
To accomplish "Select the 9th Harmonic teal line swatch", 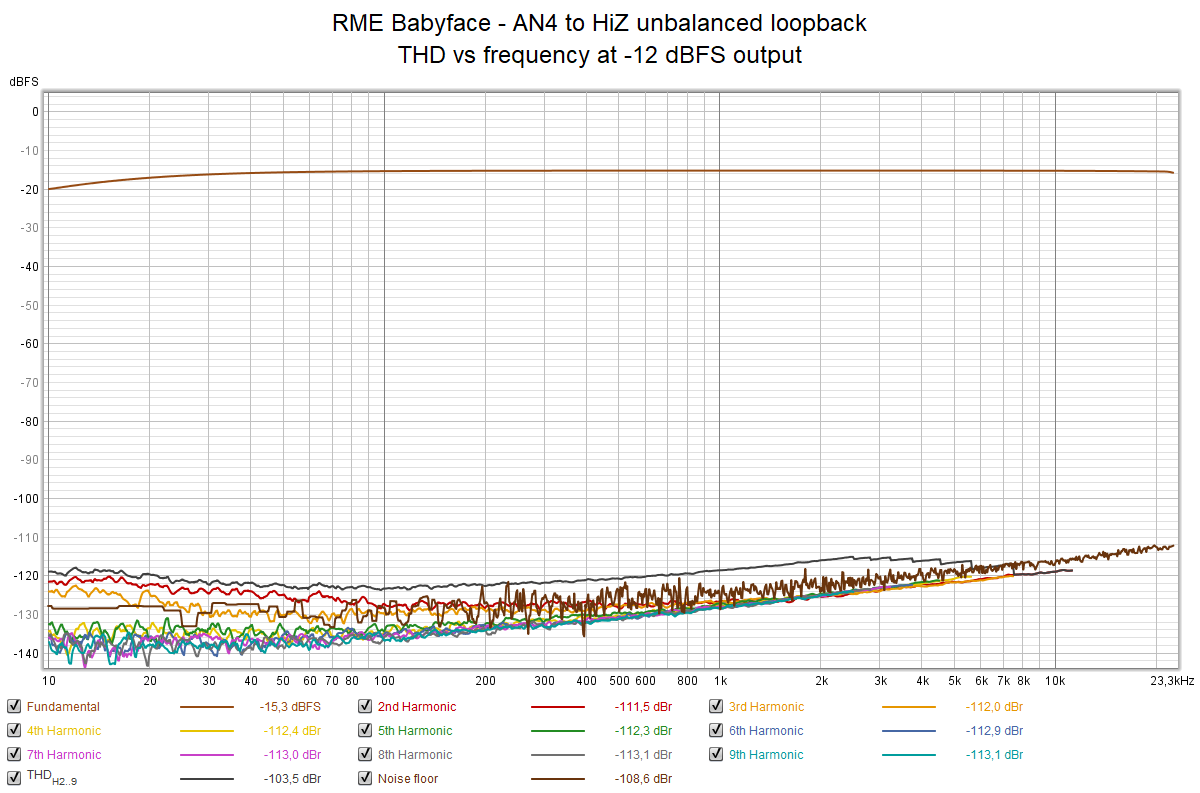I will click(909, 755).
